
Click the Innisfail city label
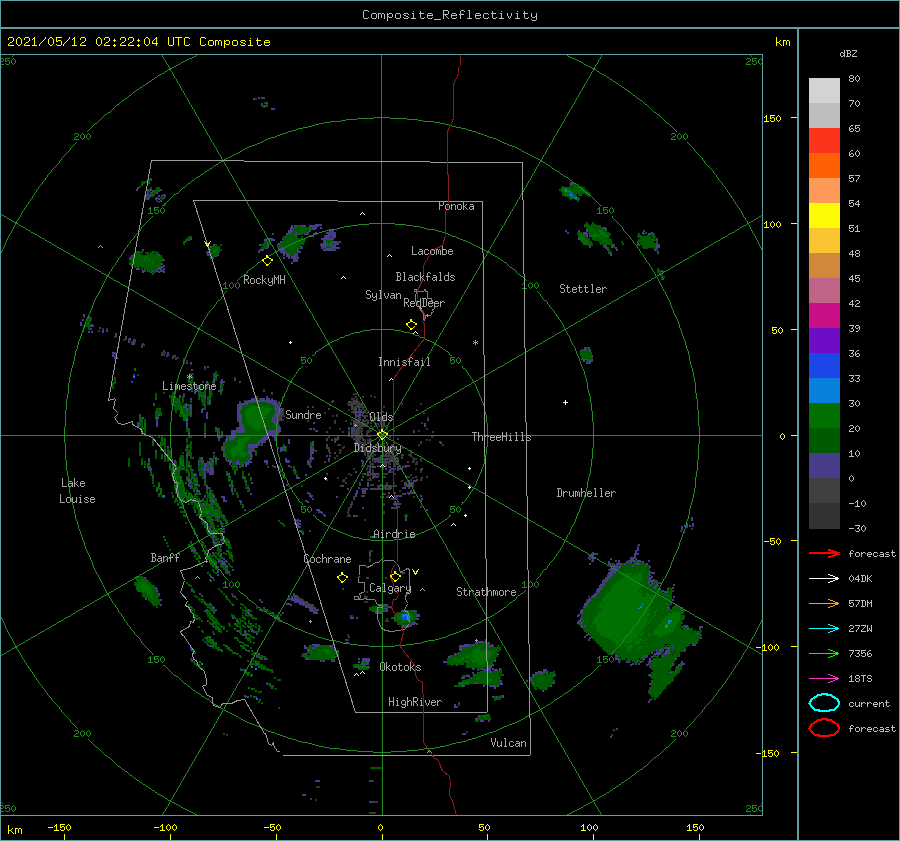point(404,362)
